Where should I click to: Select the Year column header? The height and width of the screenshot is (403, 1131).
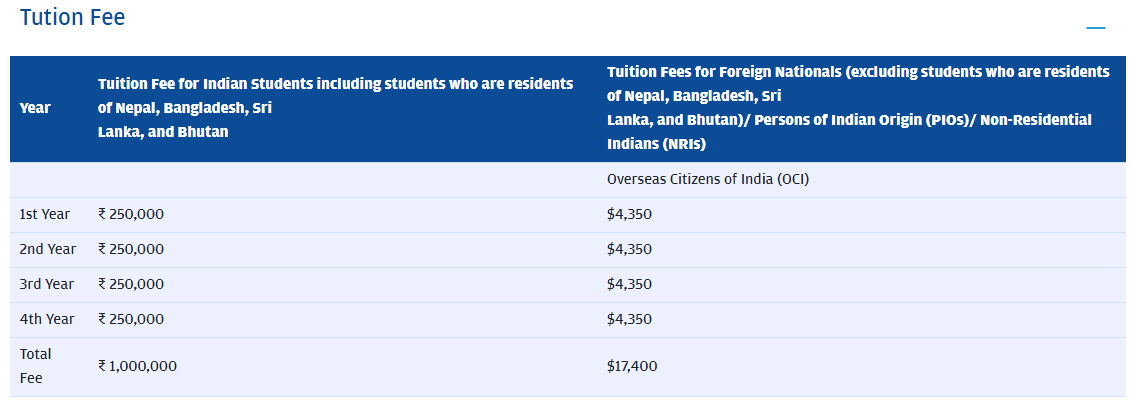tap(35, 108)
